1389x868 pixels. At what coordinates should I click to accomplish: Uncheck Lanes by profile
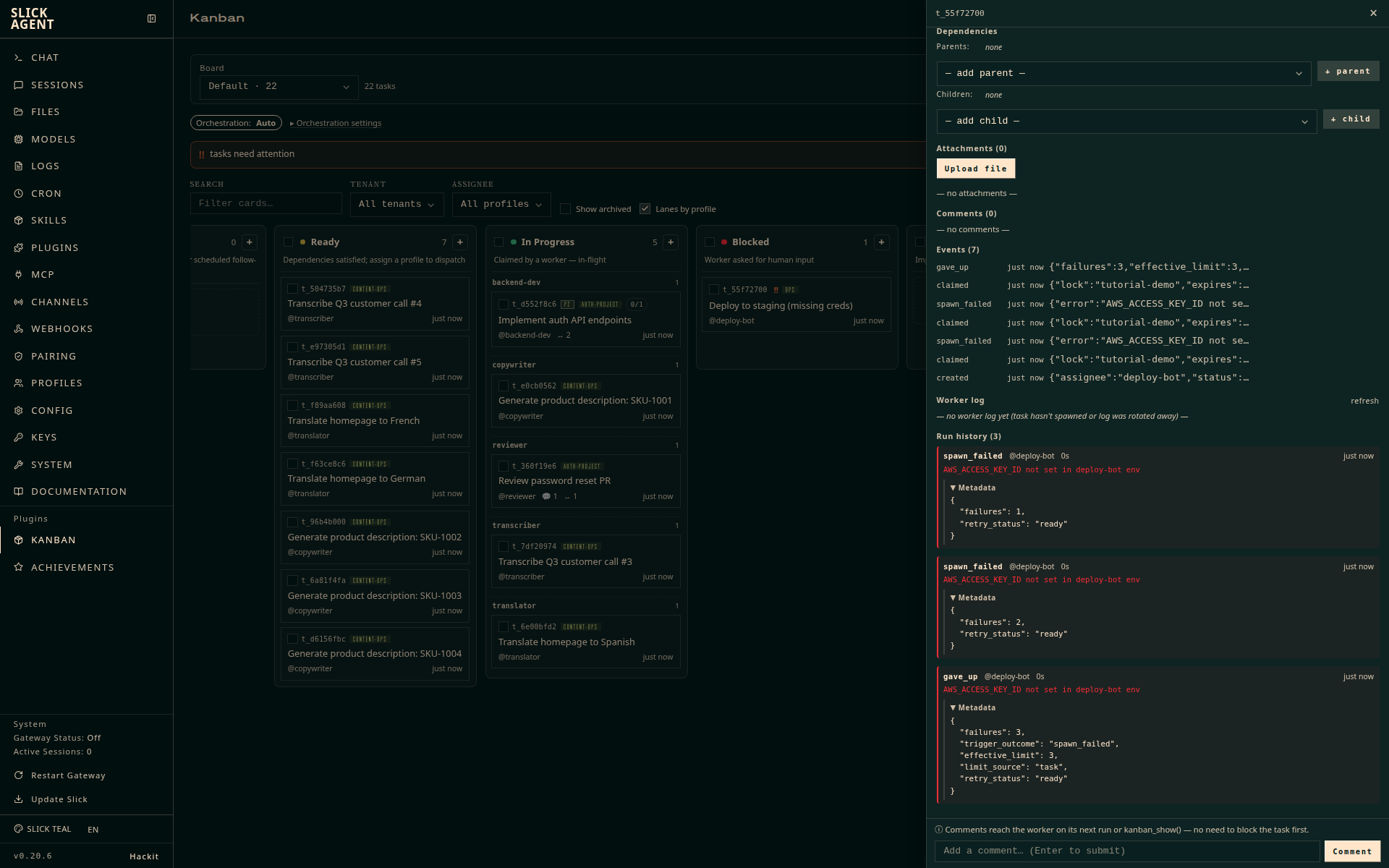click(645, 209)
